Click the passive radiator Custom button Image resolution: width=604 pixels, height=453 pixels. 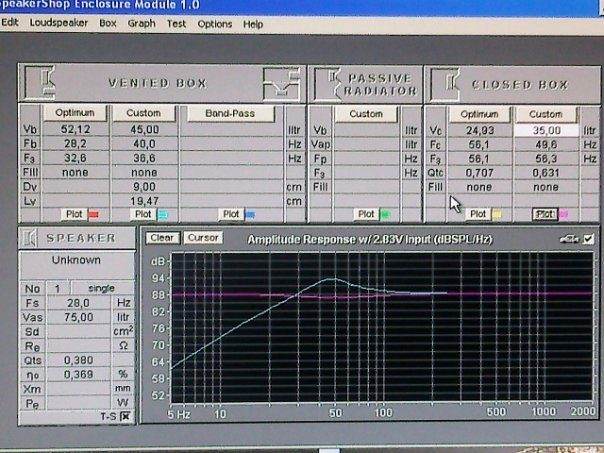(366, 114)
